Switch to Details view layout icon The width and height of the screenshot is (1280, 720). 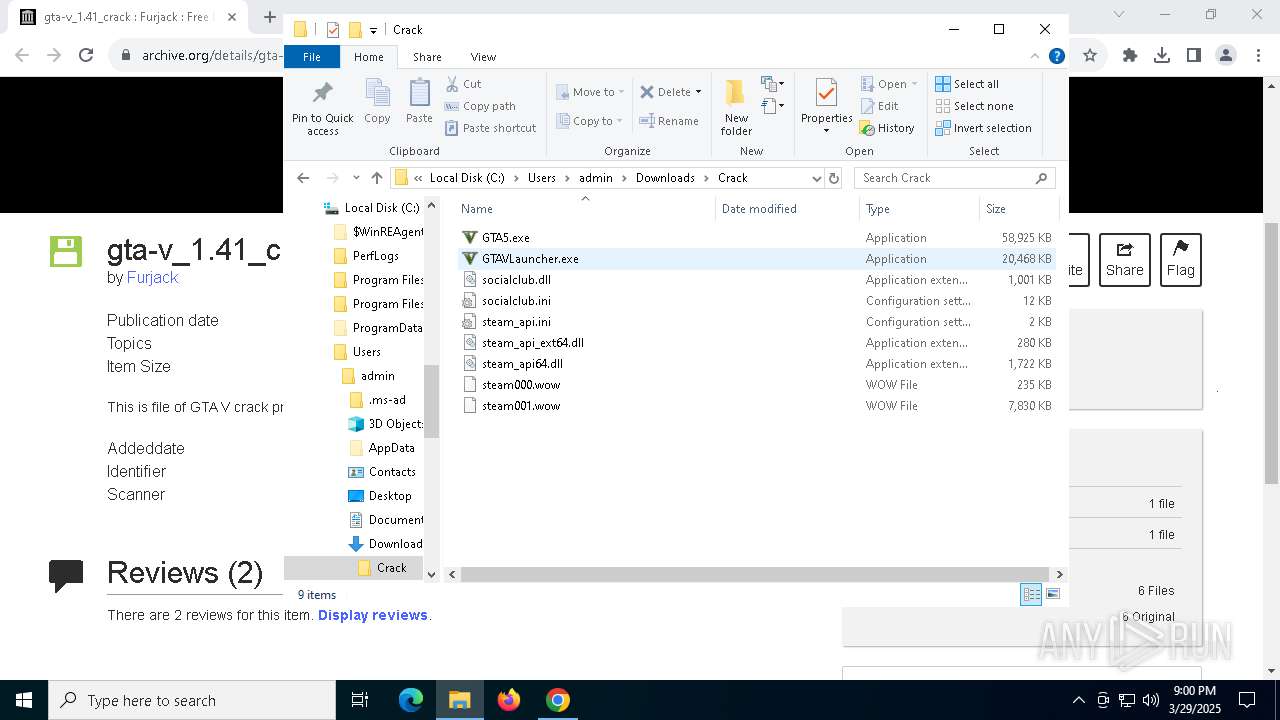(x=1031, y=594)
